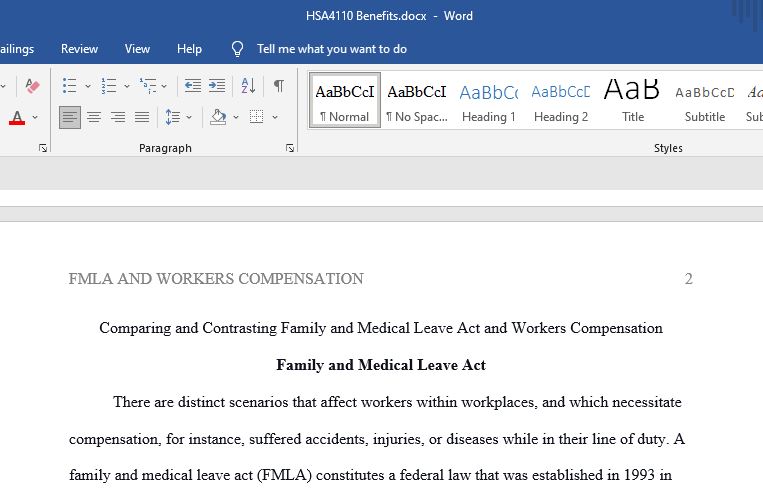This screenshot has width=763, height=493.
Task: Toggle Center paragraph alignment
Action: (x=94, y=117)
